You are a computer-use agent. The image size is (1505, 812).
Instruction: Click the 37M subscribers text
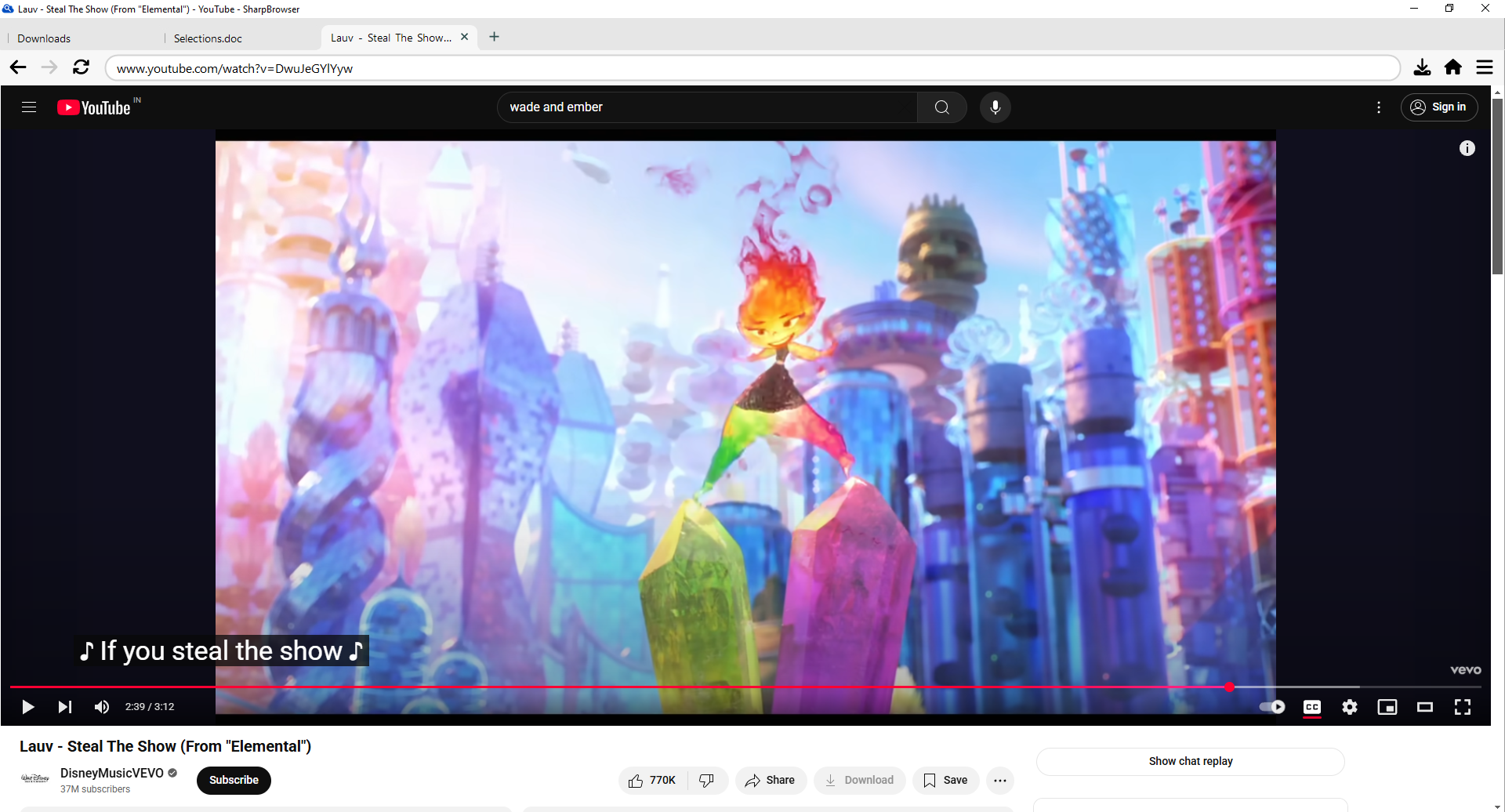tap(95, 790)
